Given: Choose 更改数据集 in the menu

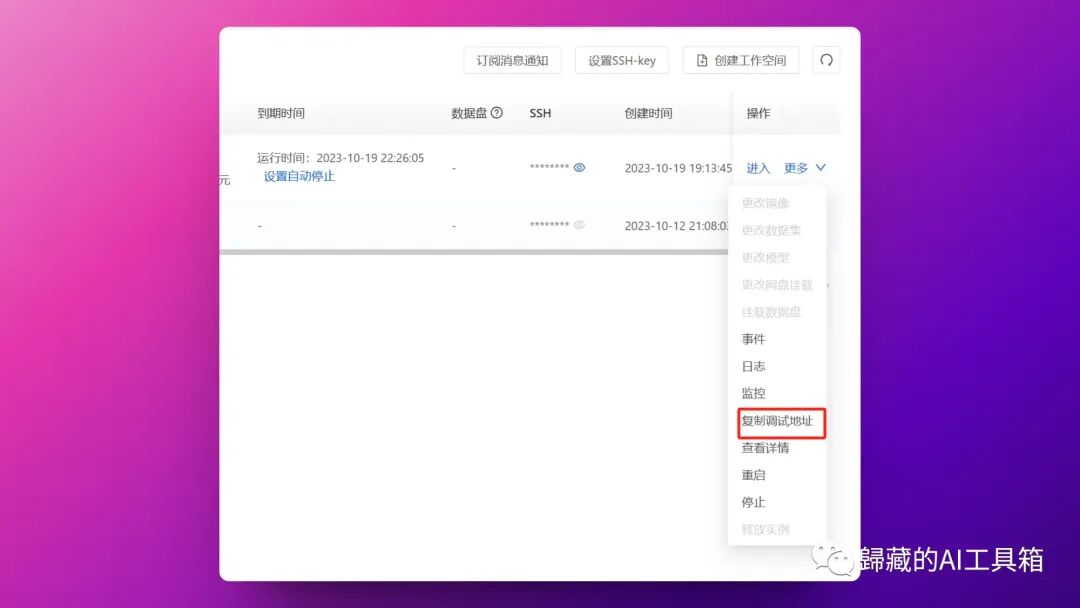Looking at the screenshot, I should click(771, 231).
